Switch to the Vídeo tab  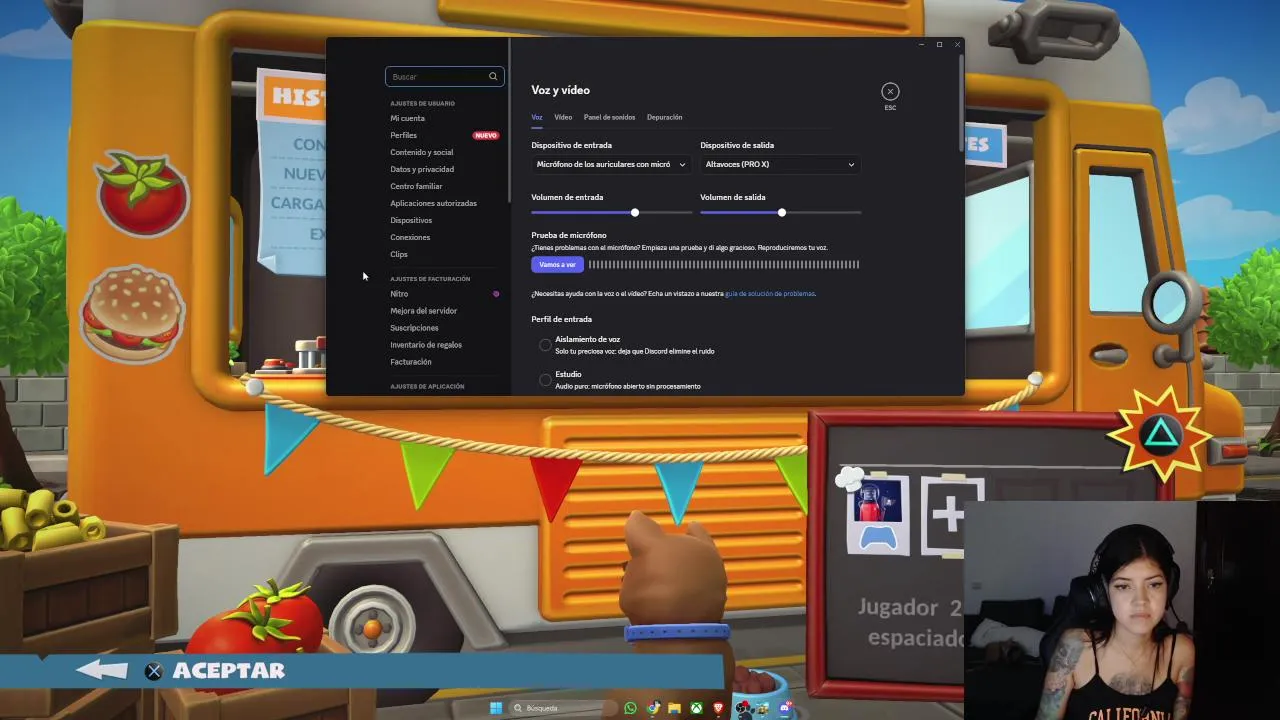coord(563,117)
